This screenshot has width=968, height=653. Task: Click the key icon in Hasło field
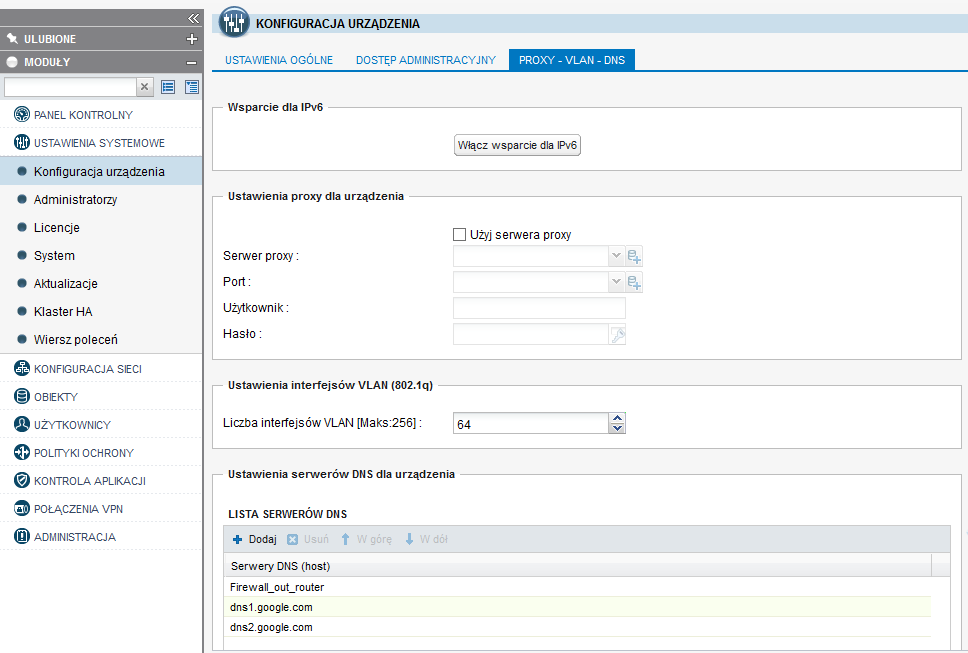click(617, 335)
